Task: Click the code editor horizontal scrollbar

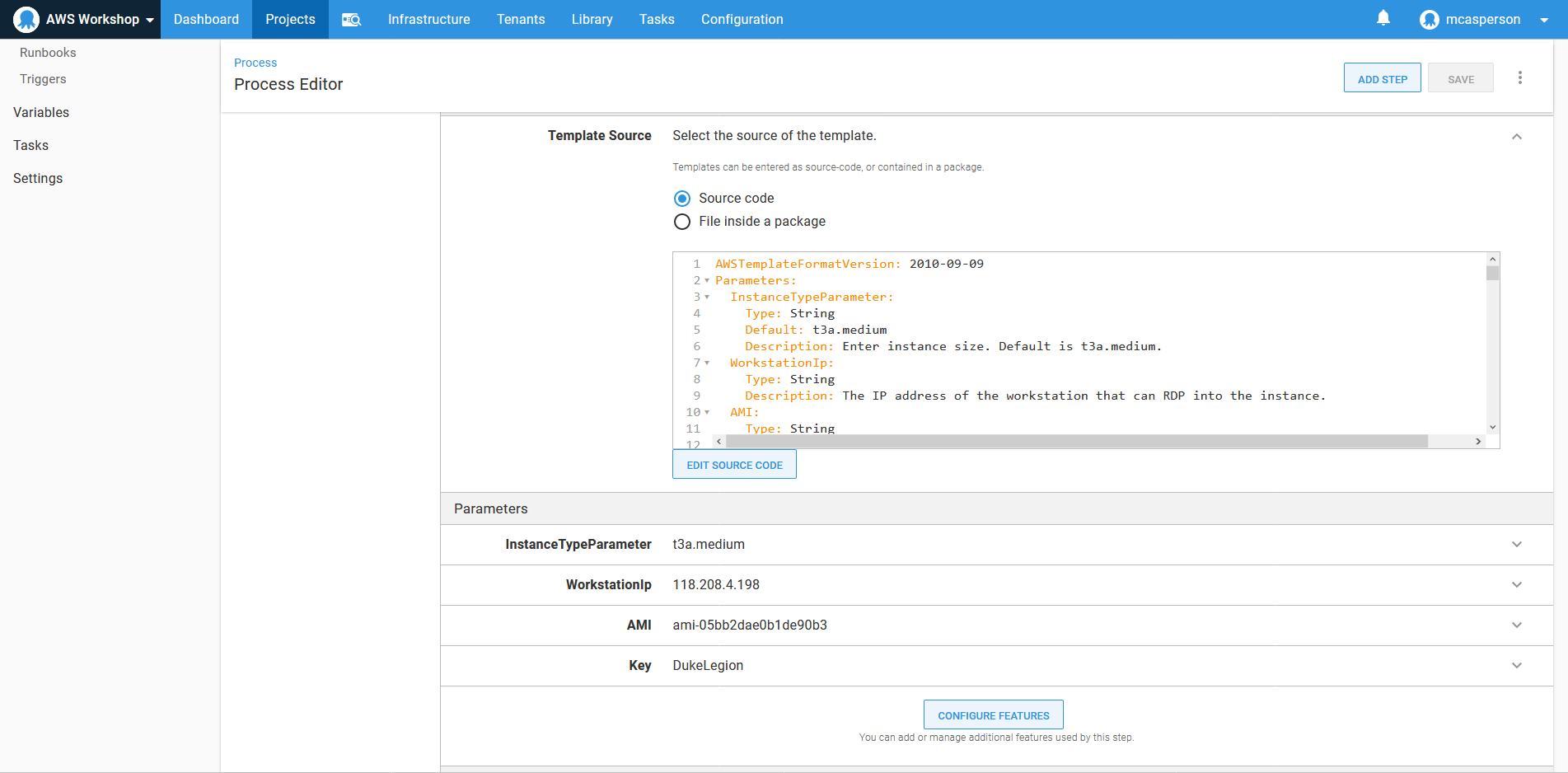Action: [x=1075, y=442]
